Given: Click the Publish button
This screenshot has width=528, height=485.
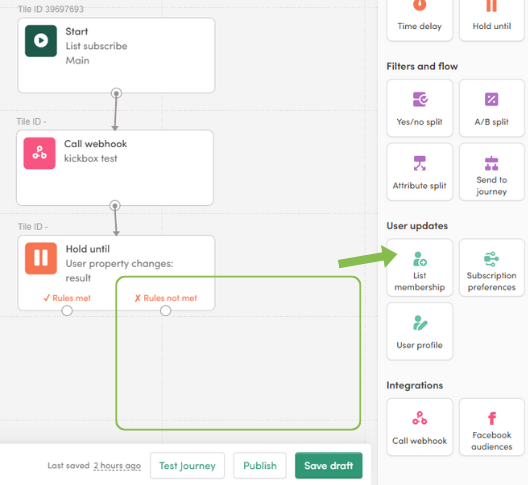Looking at the screenshot, I should [260, 465].
